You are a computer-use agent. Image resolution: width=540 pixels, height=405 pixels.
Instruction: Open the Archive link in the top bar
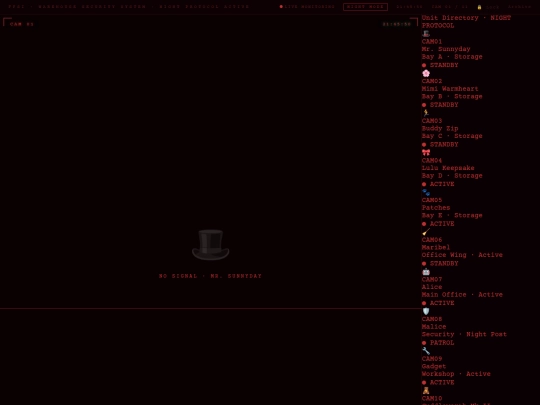[520, 7]
